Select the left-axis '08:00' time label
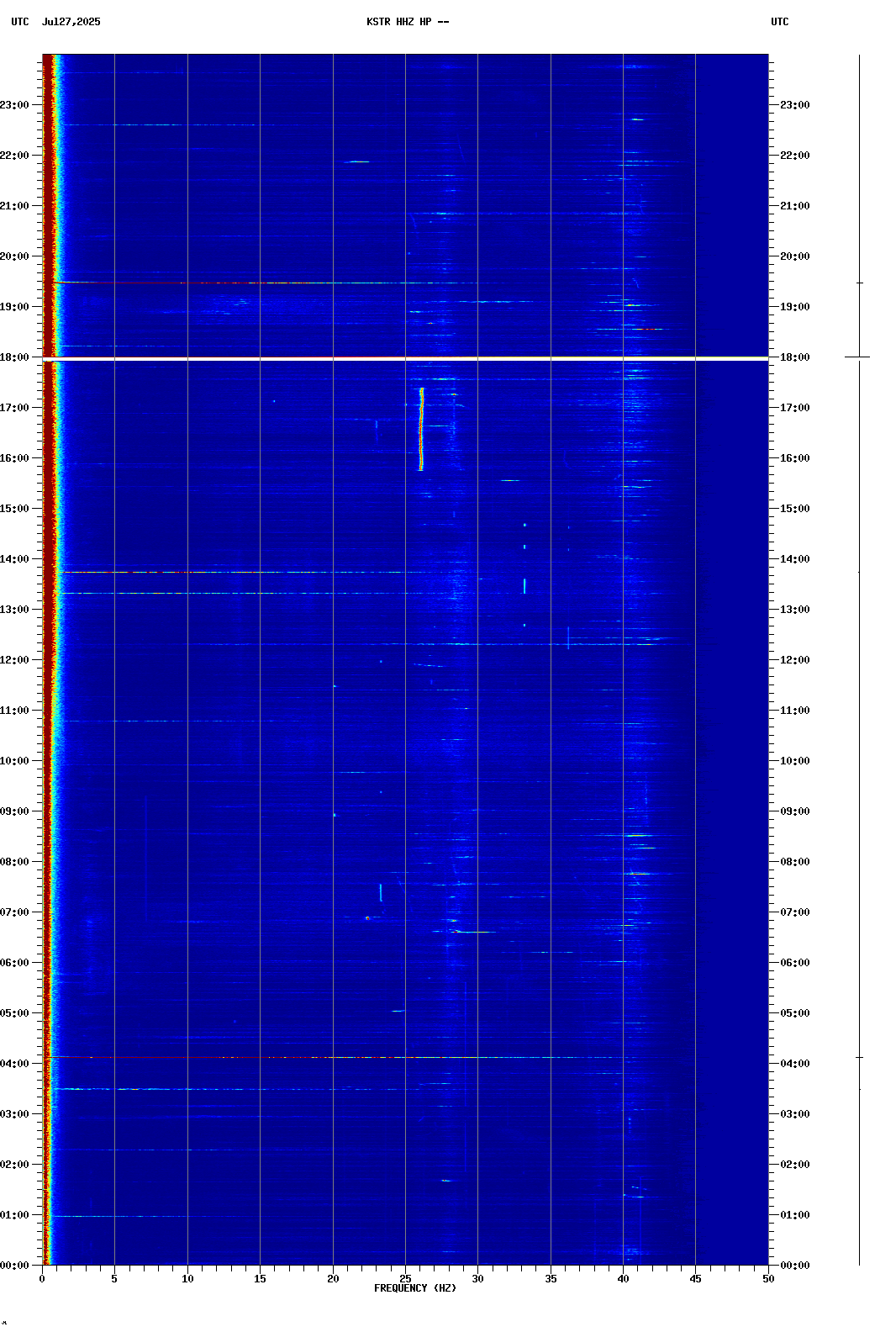The width and height of the screenshot is (896, 1332). click(14, 862)
